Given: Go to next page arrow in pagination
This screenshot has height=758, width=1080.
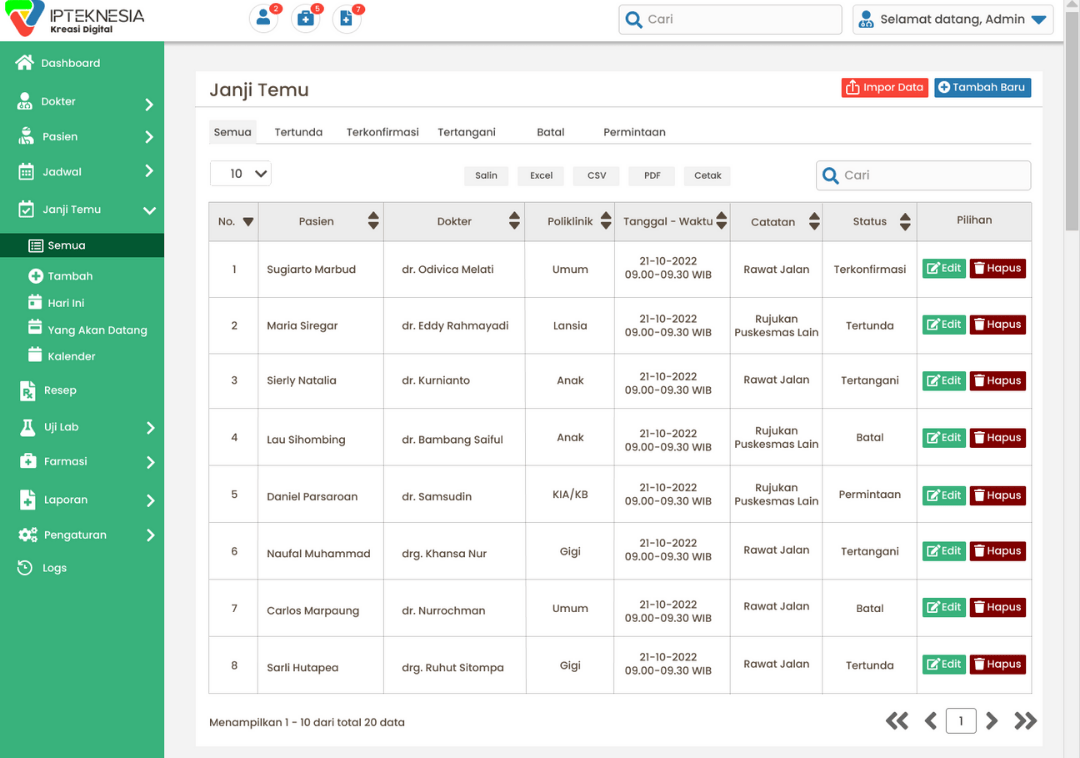Looking at the screenshot, I should 992,721.
